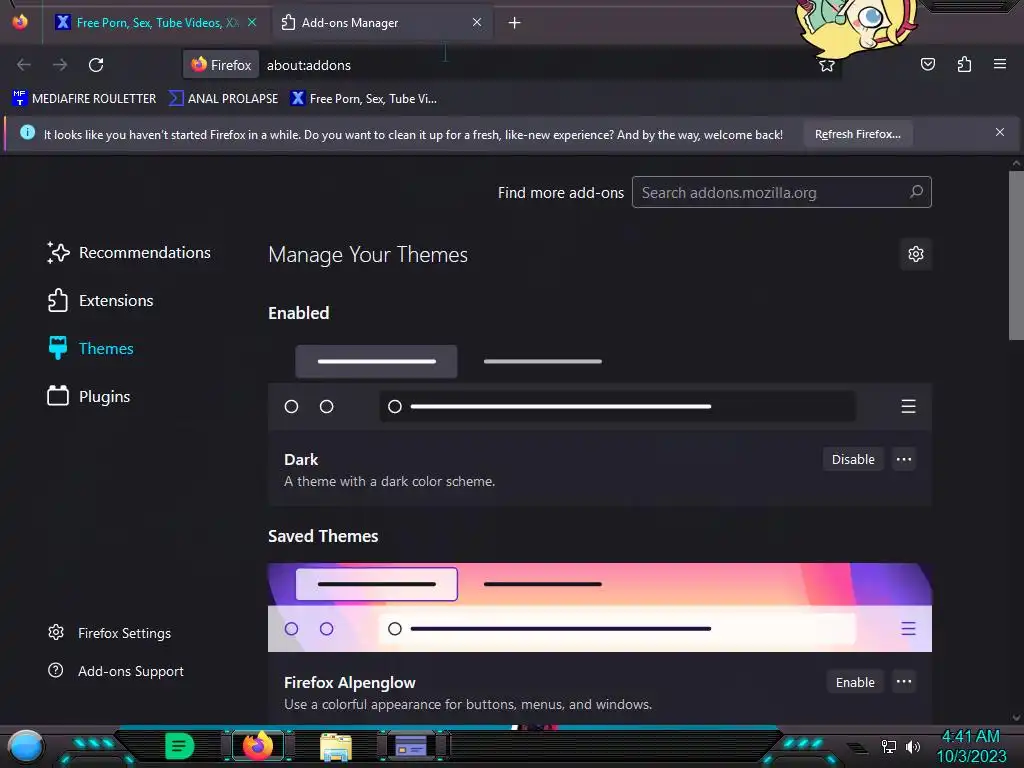Enable the Firefox Alpenglow theme
Screen dimensions: 1024x768
pos(855,682)
